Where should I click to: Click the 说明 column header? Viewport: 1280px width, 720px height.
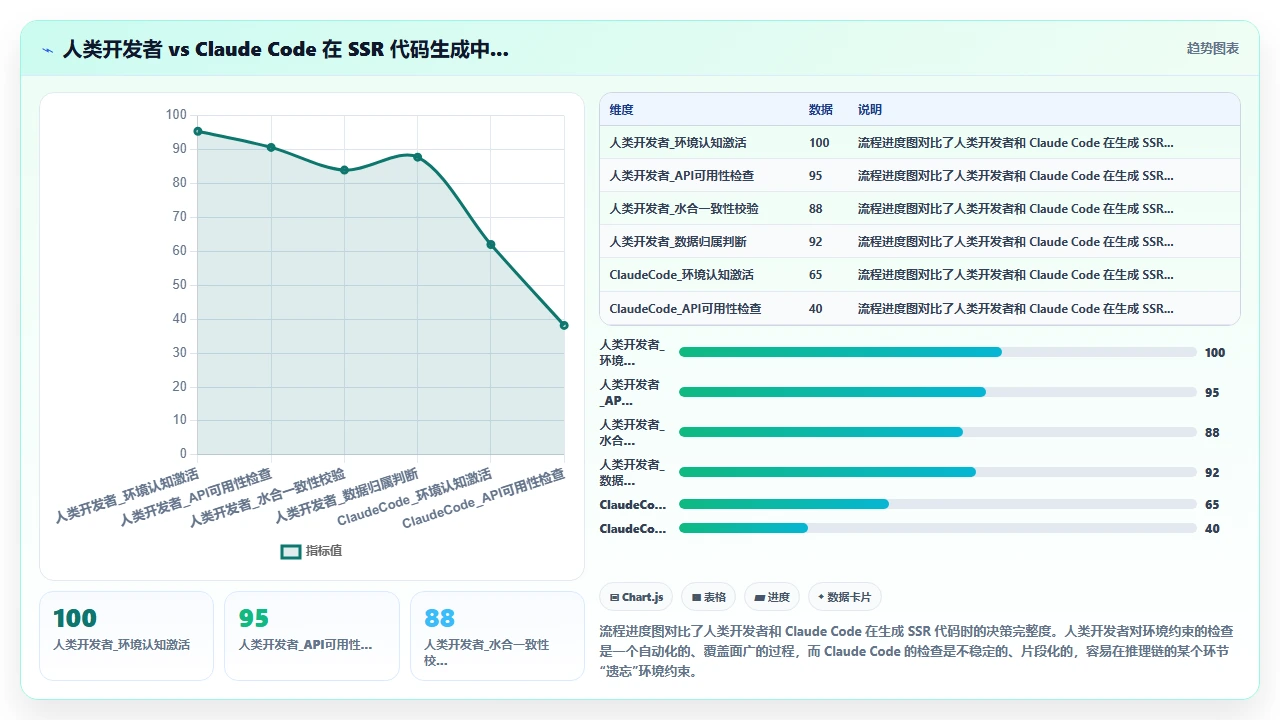(870, 110)
